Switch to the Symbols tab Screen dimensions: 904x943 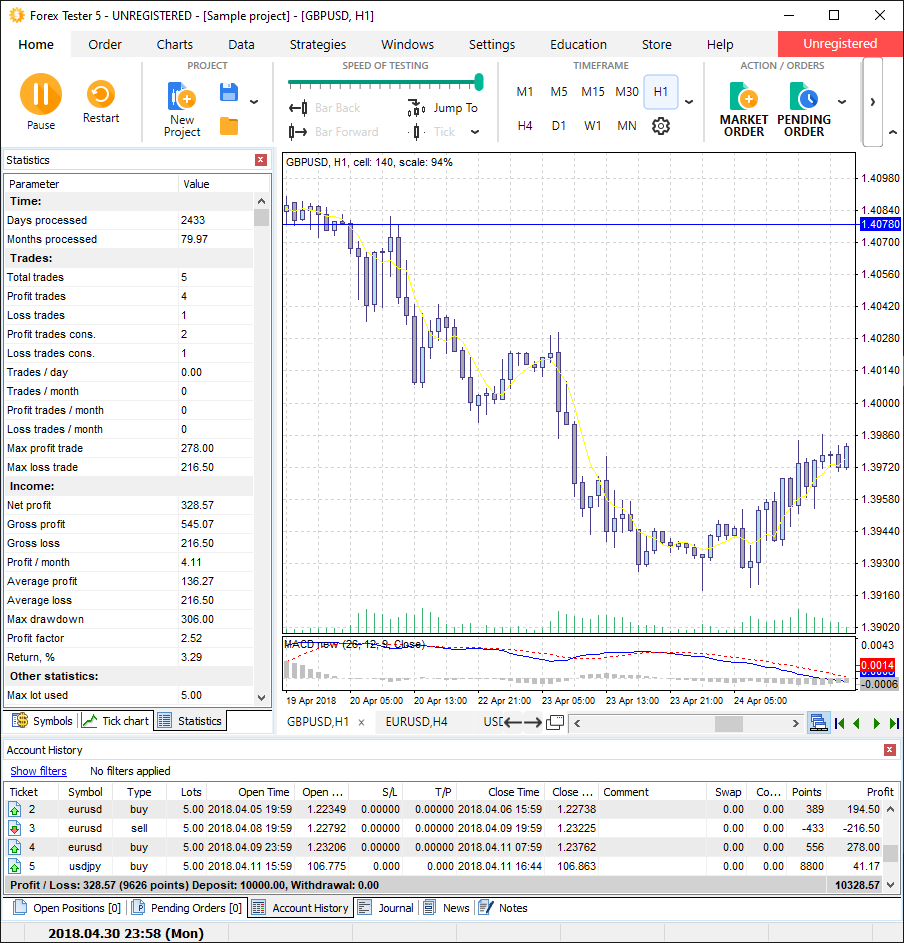coord(42,720)
